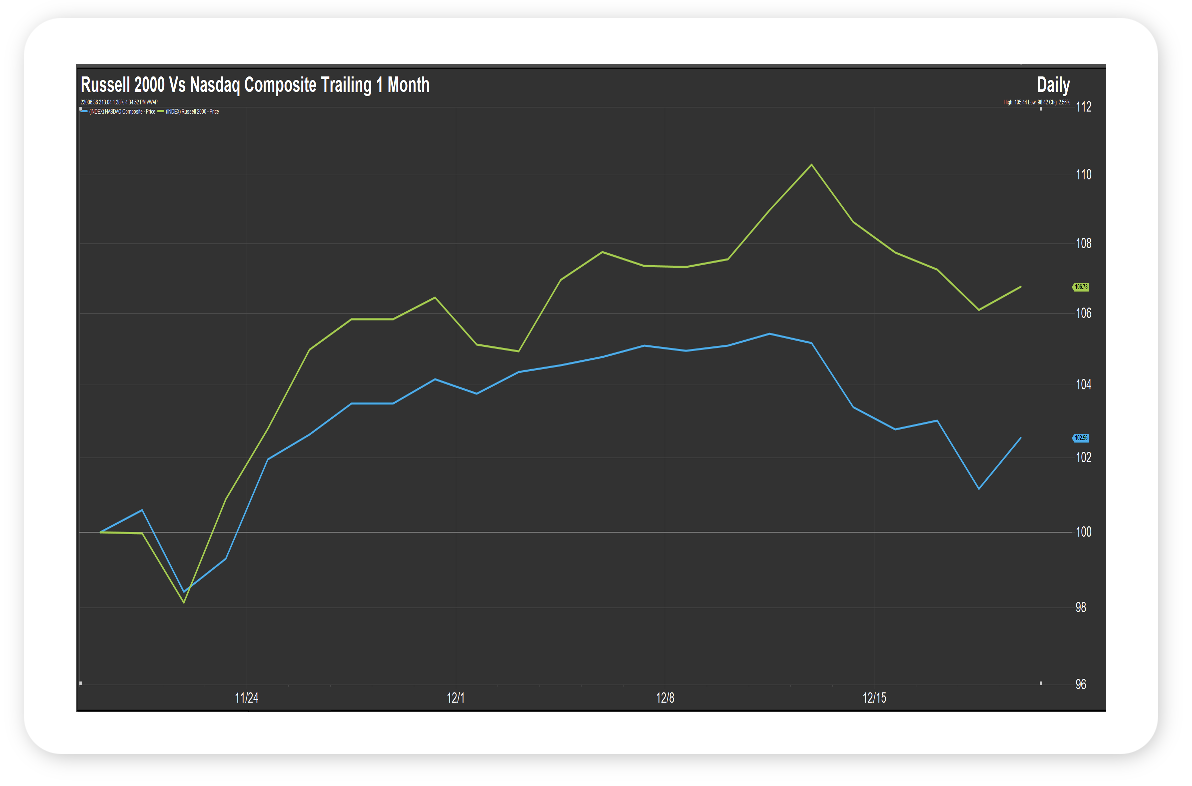Click the 12/15 date axis label
The width and height of the screenshot is (1192, 786).
(x=874, y=698)
